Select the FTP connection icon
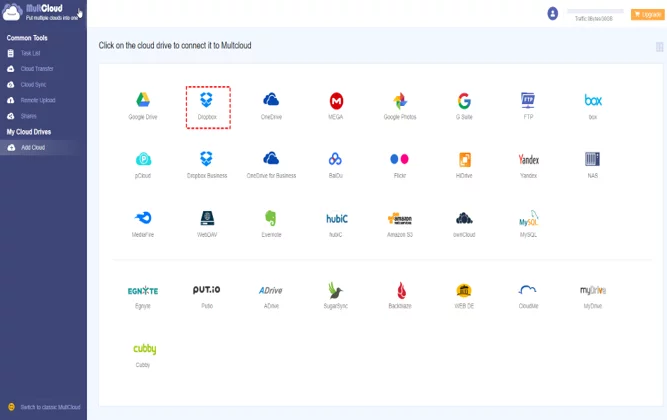Viewport: 667px width, 420px height. (x=528, y=100)
